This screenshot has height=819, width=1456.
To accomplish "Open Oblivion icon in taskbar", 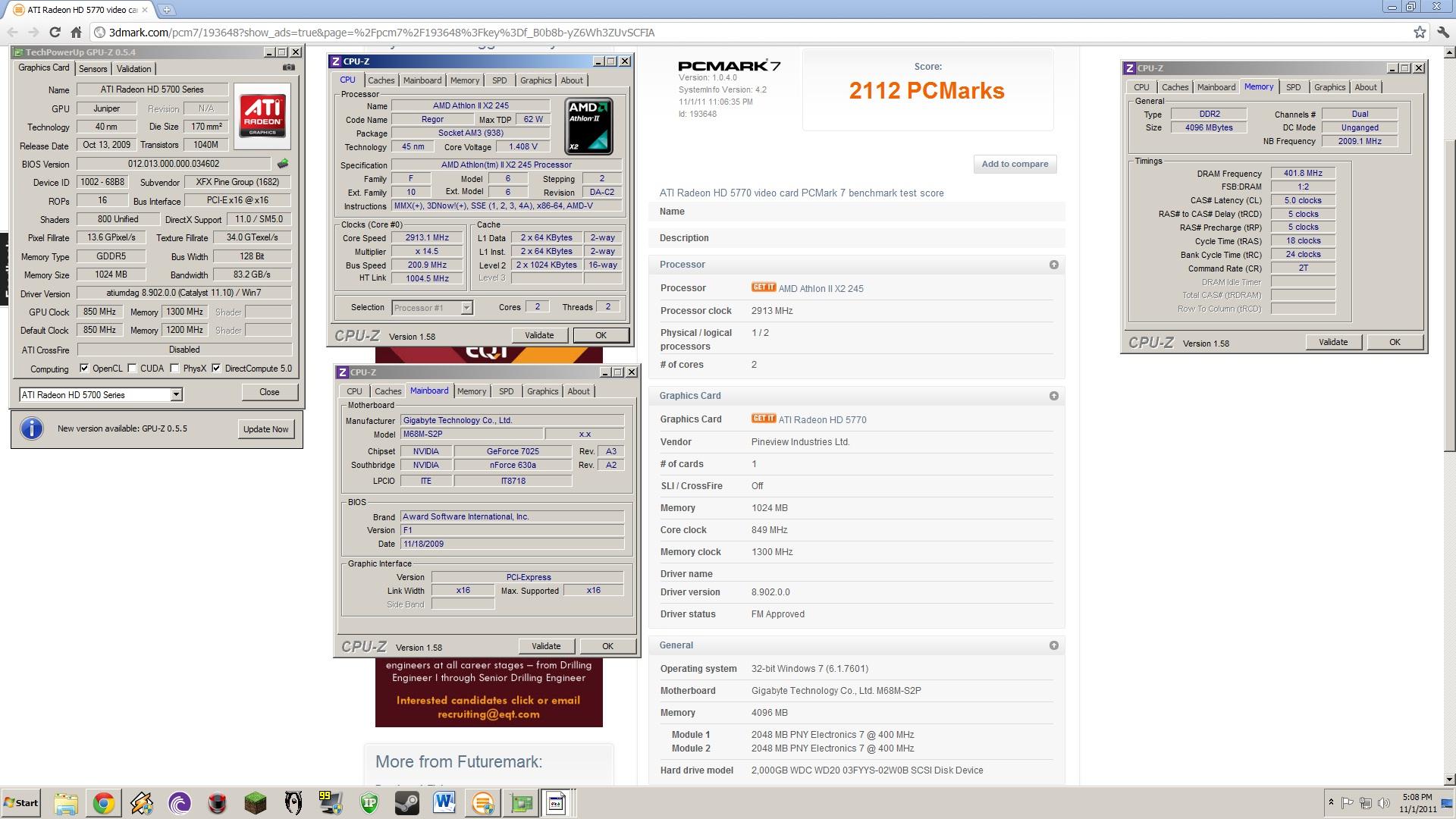I will click(293, 803).
